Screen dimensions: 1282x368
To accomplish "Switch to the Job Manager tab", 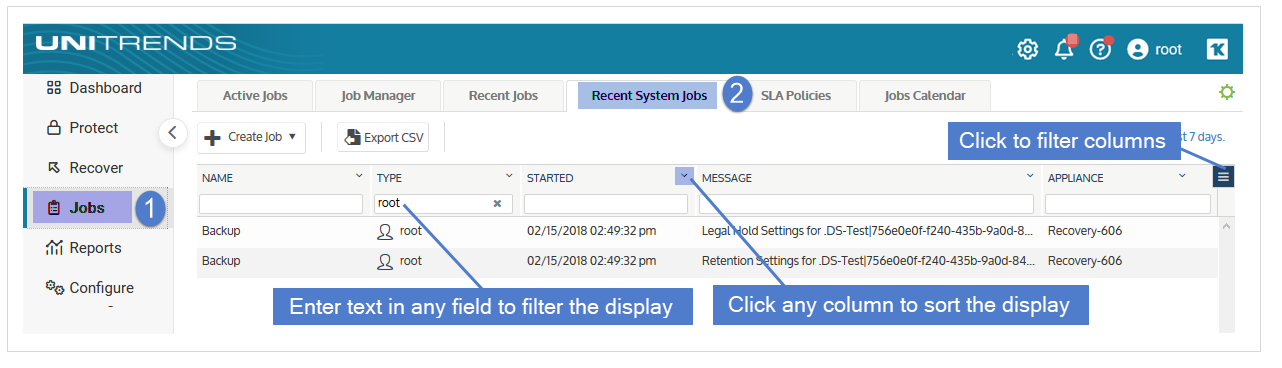I will [378, 96].
